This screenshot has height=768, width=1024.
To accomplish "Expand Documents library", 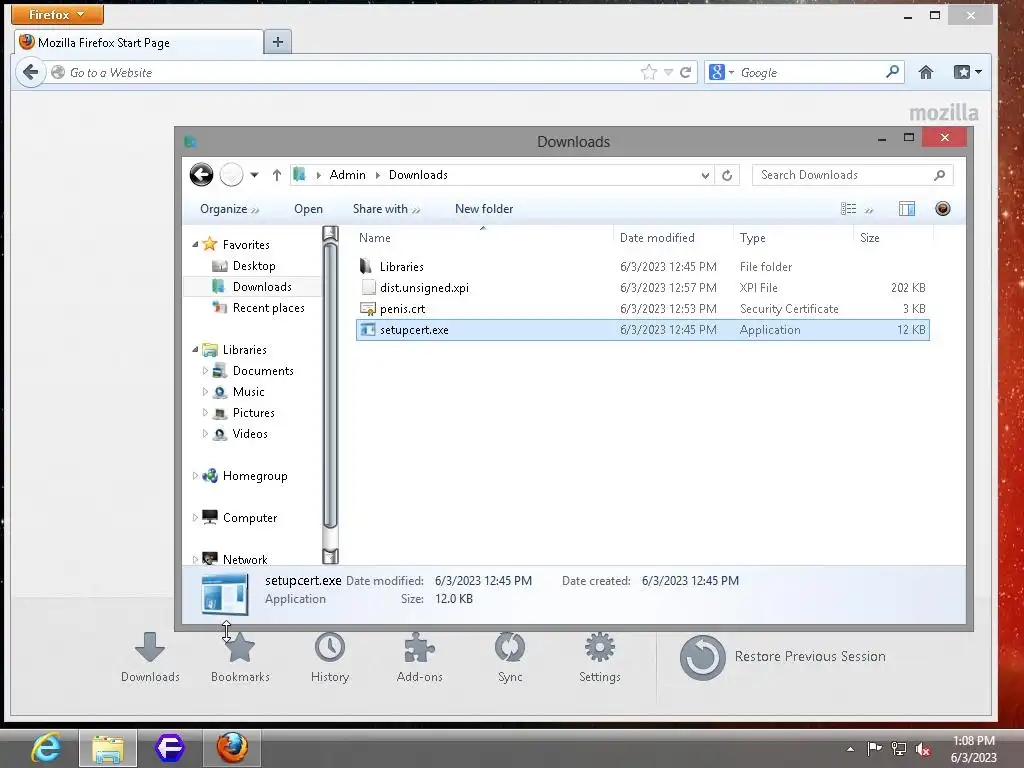I will click(205, 370).
